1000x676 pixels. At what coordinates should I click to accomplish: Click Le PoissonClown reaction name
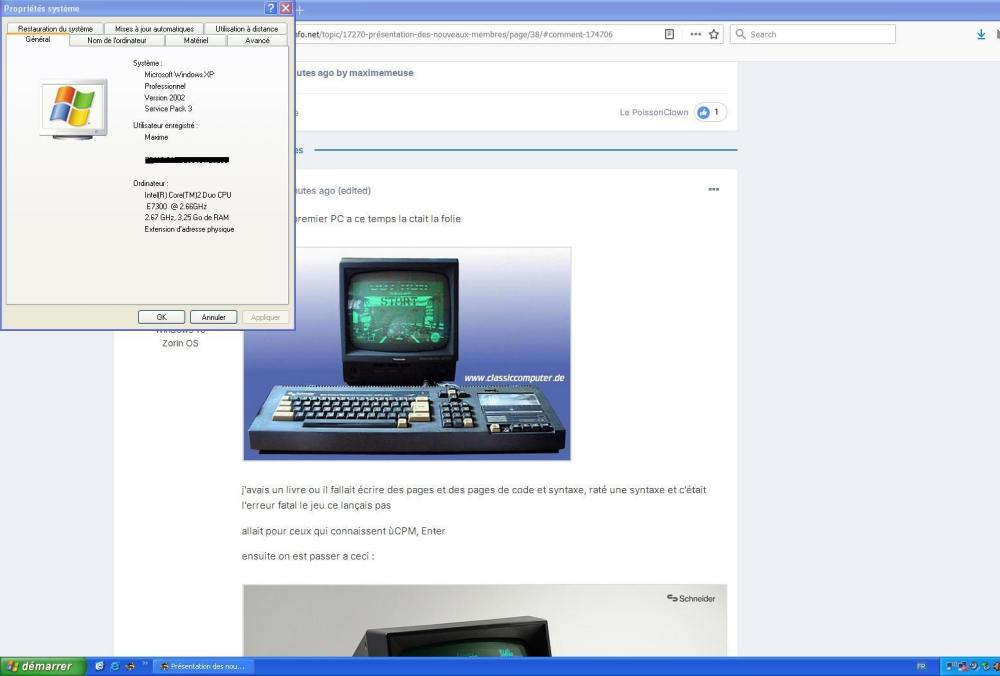click(654, 112)
